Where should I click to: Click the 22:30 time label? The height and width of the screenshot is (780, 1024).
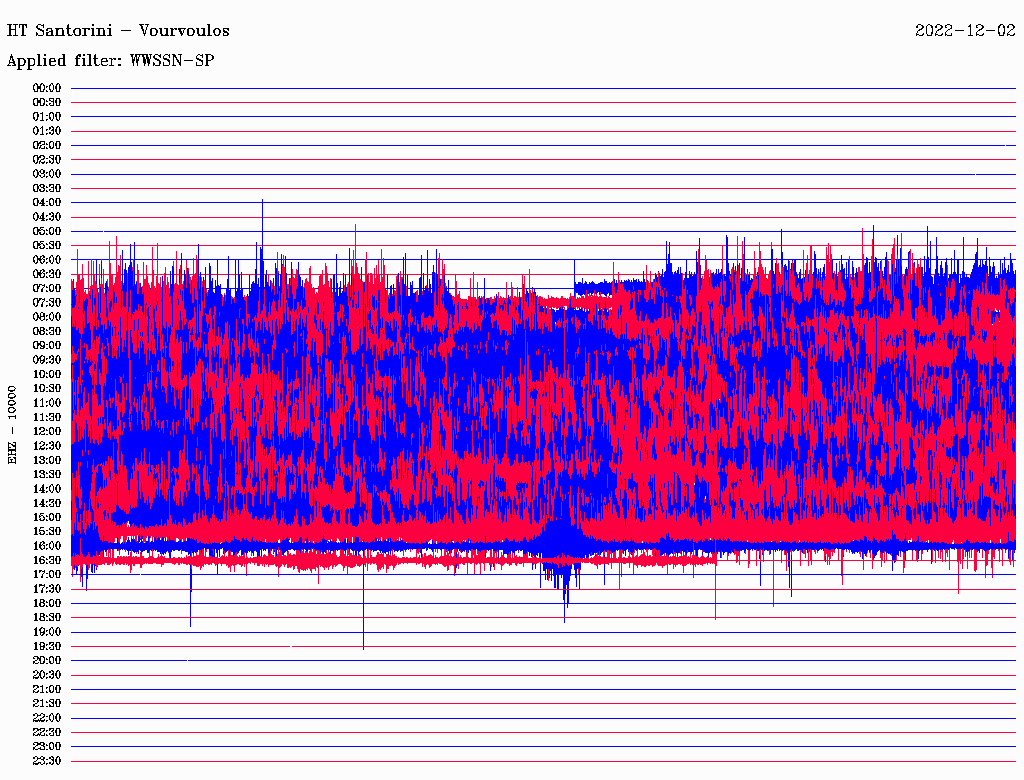point(47,732)
